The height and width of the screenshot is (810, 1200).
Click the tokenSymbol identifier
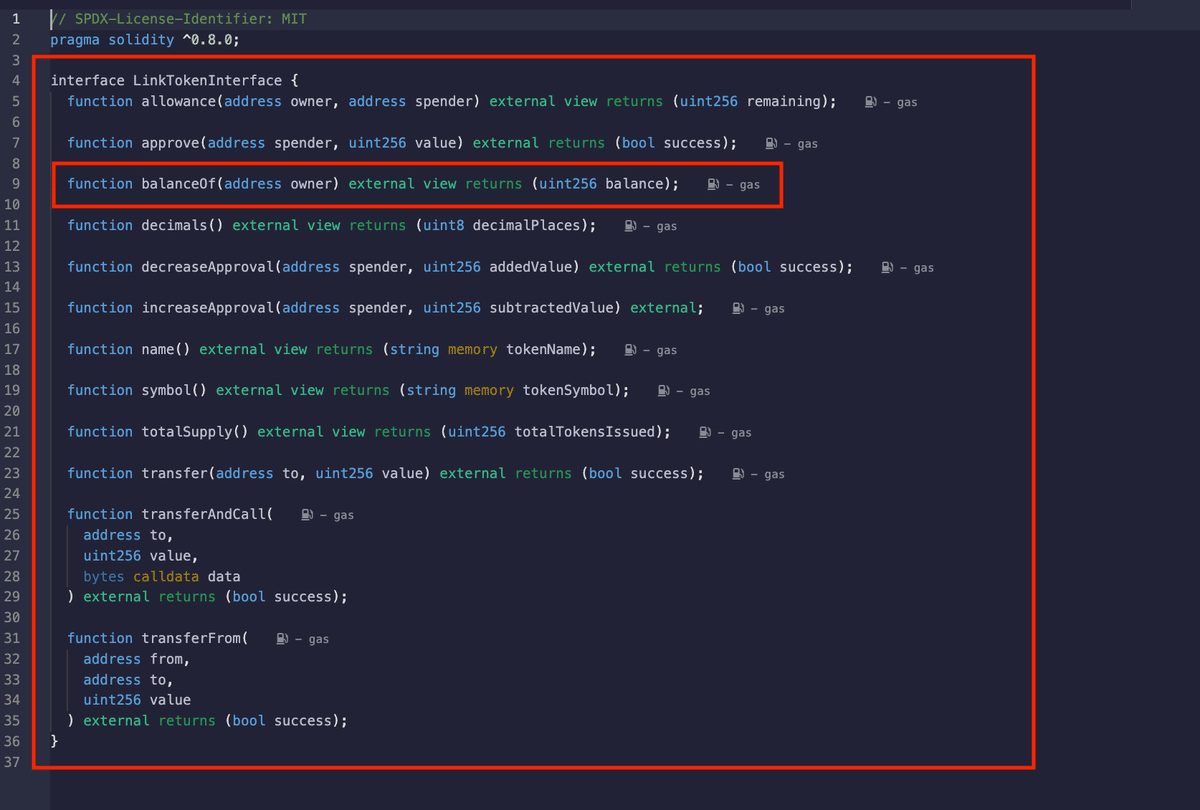pyautogui.click(x=569, y=390)
